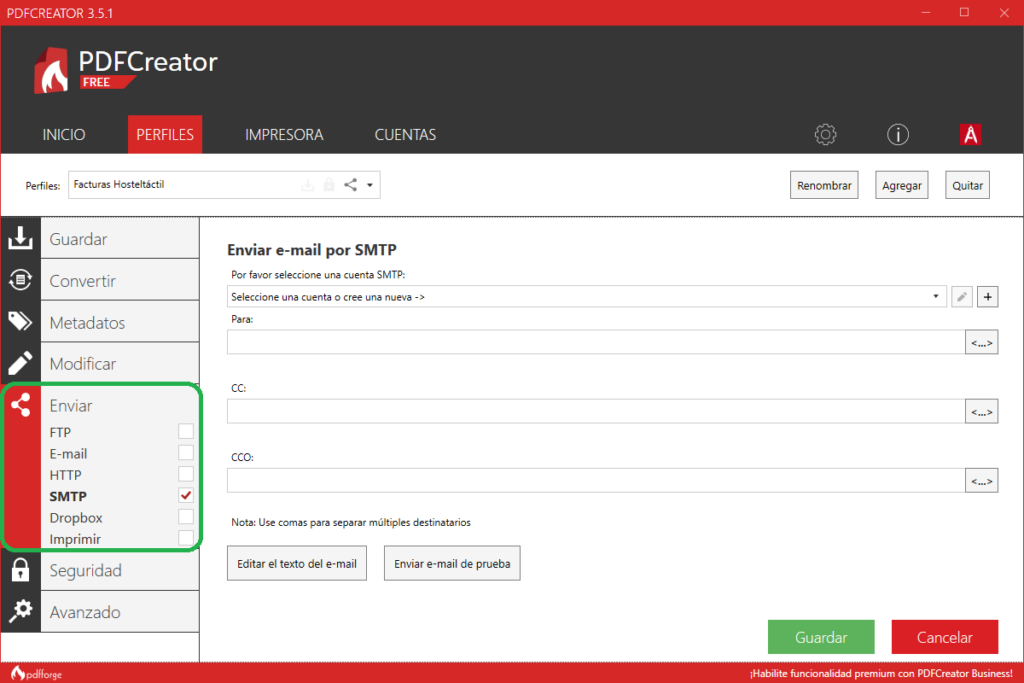Image resolution: width=1024 pixels, height=683 pixels.
Task: Switch to the IMPRESORA tab
Action: click(x=284, y=135)
